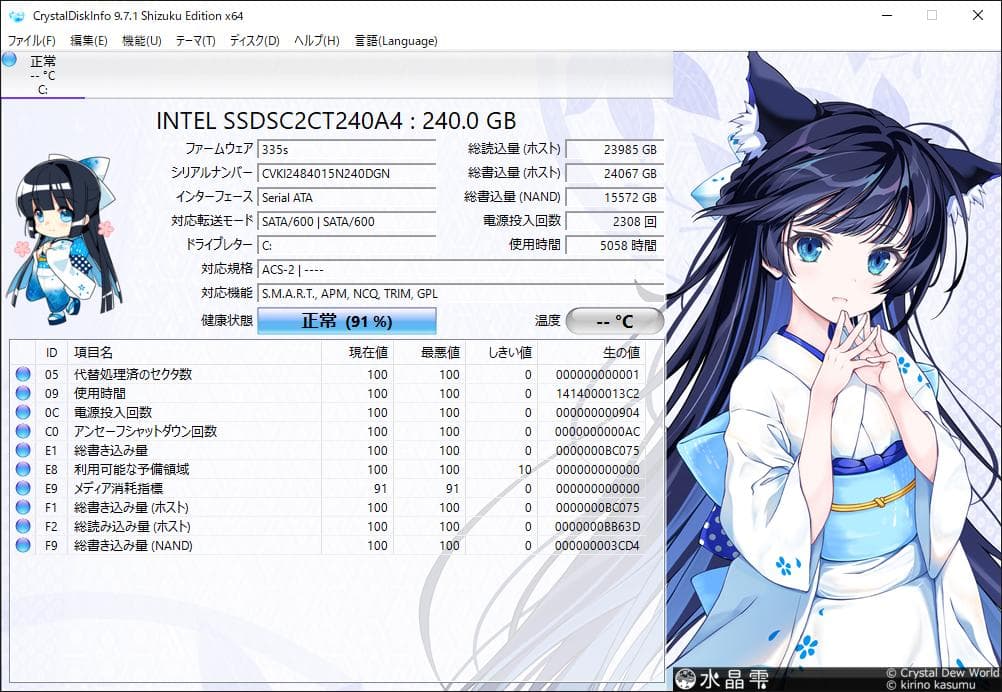Click the status icon beside C0 アンセーフシャットダウン回数
Image resolution: width=1002 pixels, height=692 pixels.
[x=22, y=431]
